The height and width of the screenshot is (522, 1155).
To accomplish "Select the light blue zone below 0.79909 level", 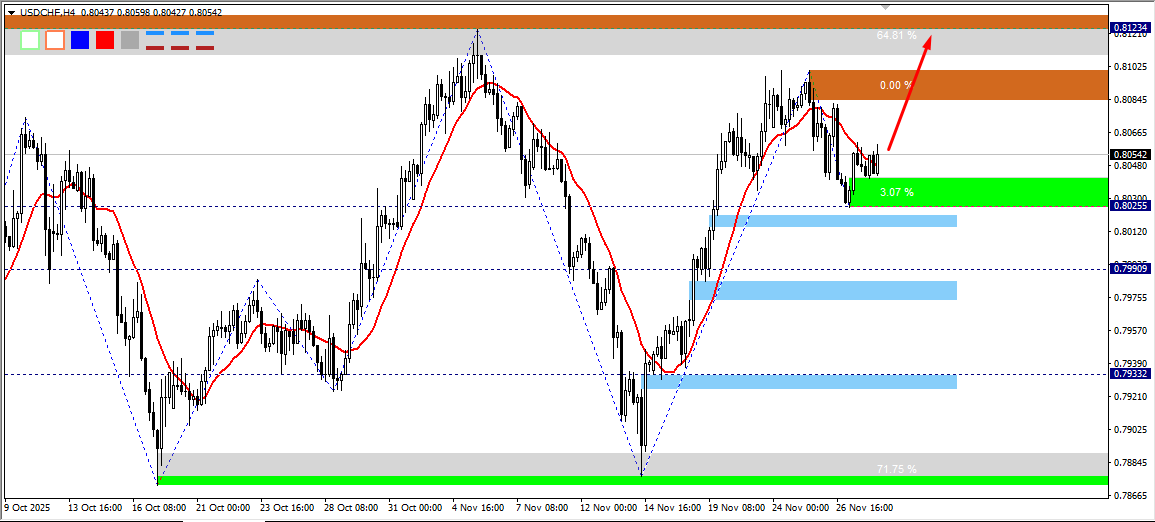I will 823,290.
